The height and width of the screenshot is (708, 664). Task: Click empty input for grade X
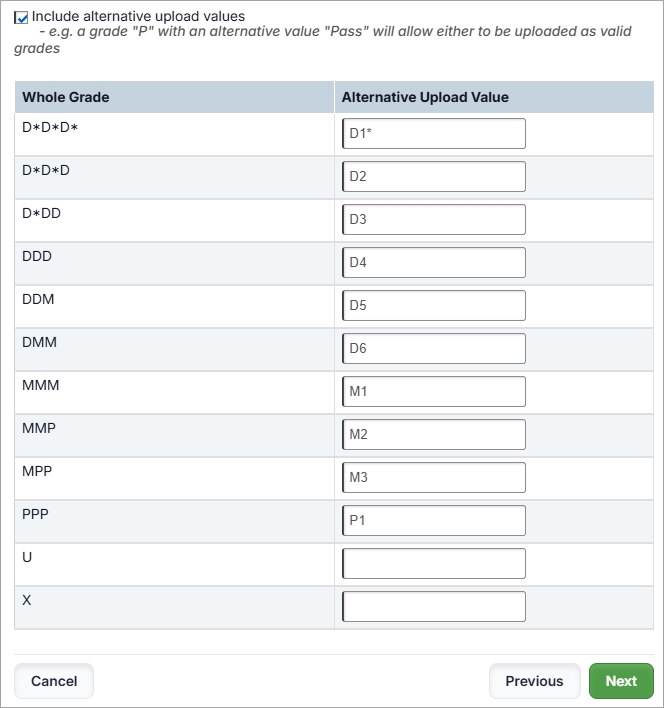tap(433, 607)
